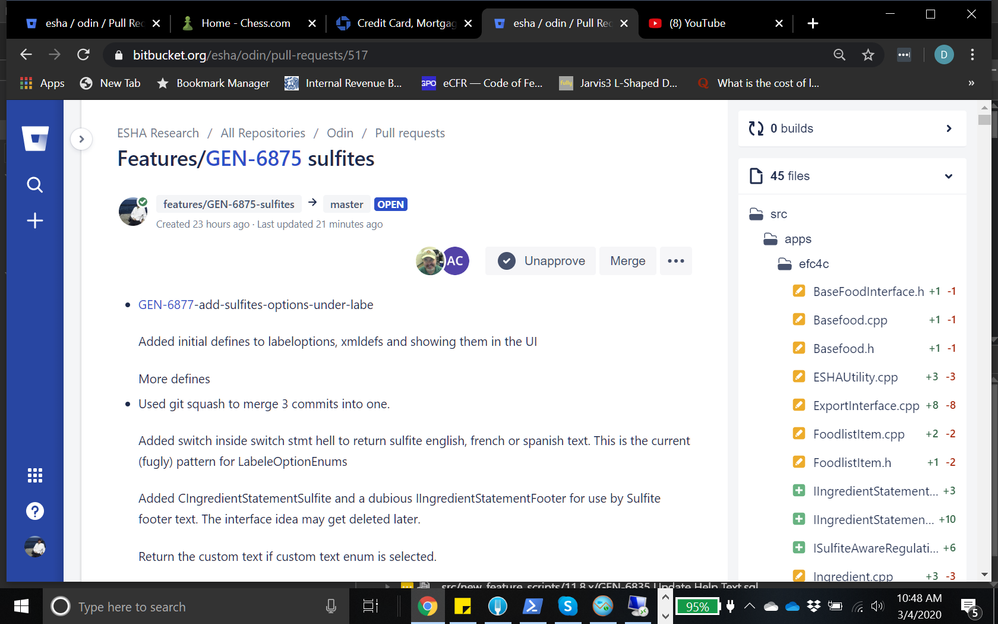
Task: Collapse the efc4c folder
Action: 803,264
